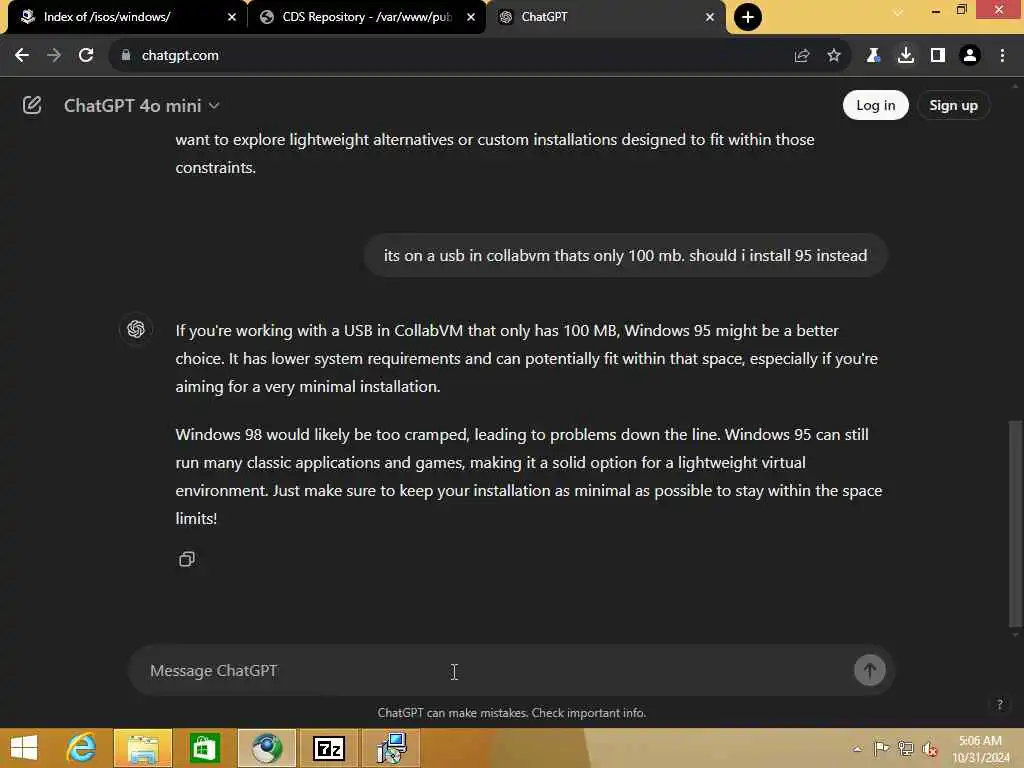Open a new browser tab
The image size is (1024, 768).
click(748, 17)
